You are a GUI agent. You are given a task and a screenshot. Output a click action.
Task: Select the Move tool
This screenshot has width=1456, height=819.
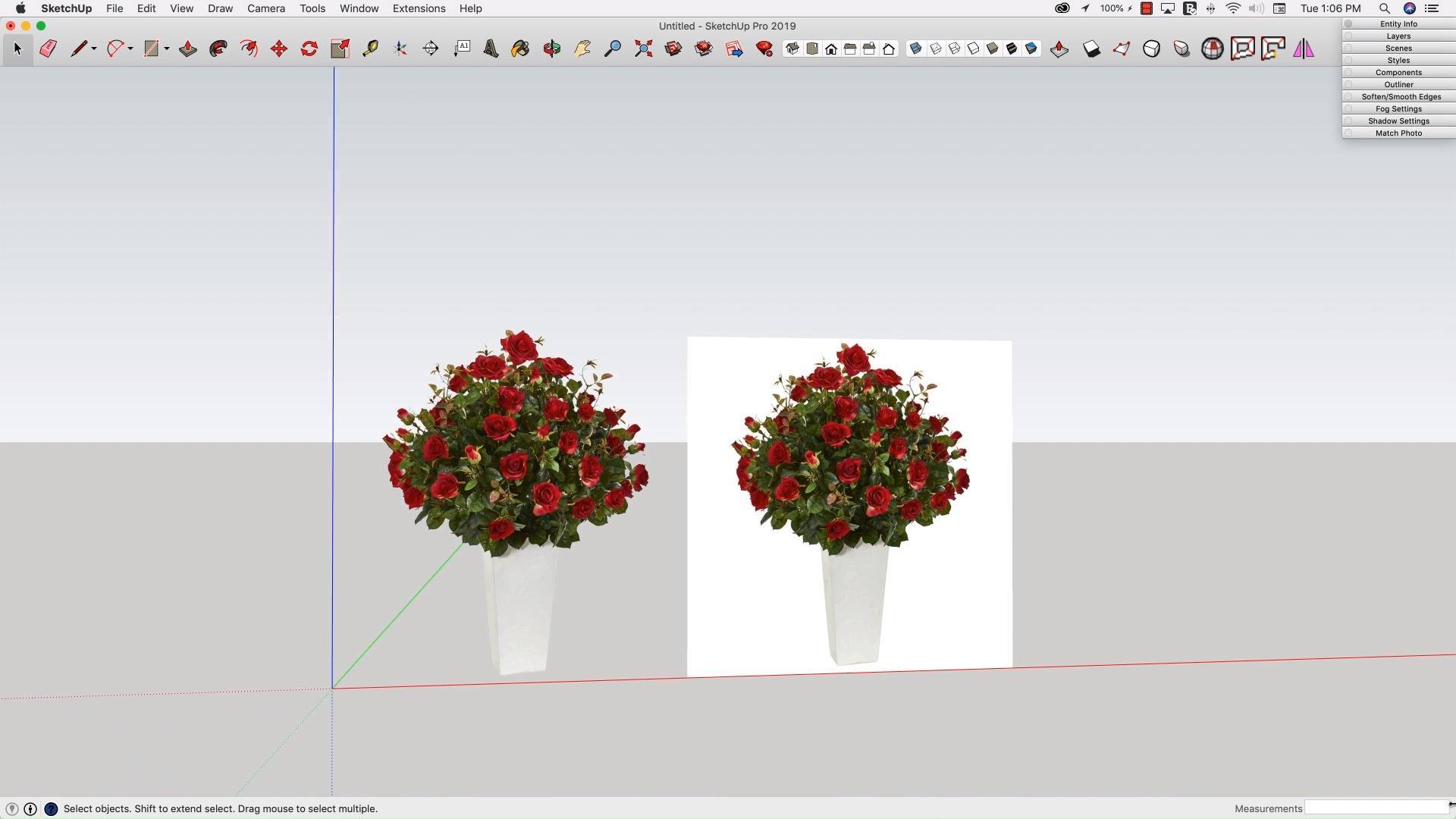point(279,49)
